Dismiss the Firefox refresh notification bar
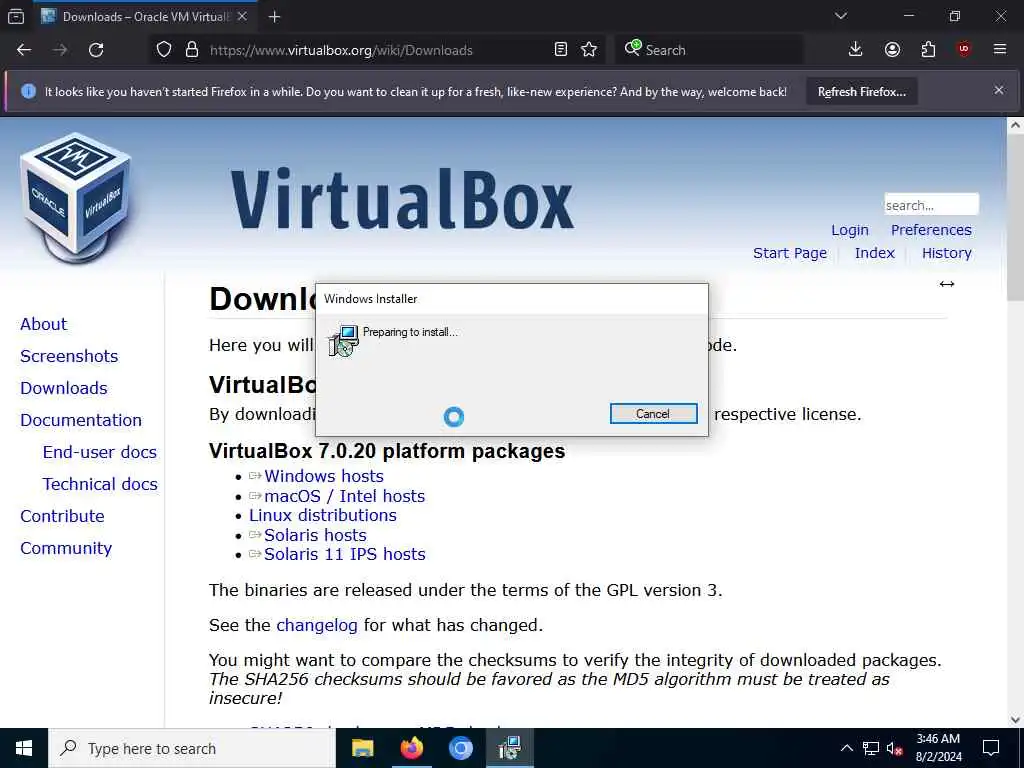This screenshot has width=1024, height=768. click(999, 91)
